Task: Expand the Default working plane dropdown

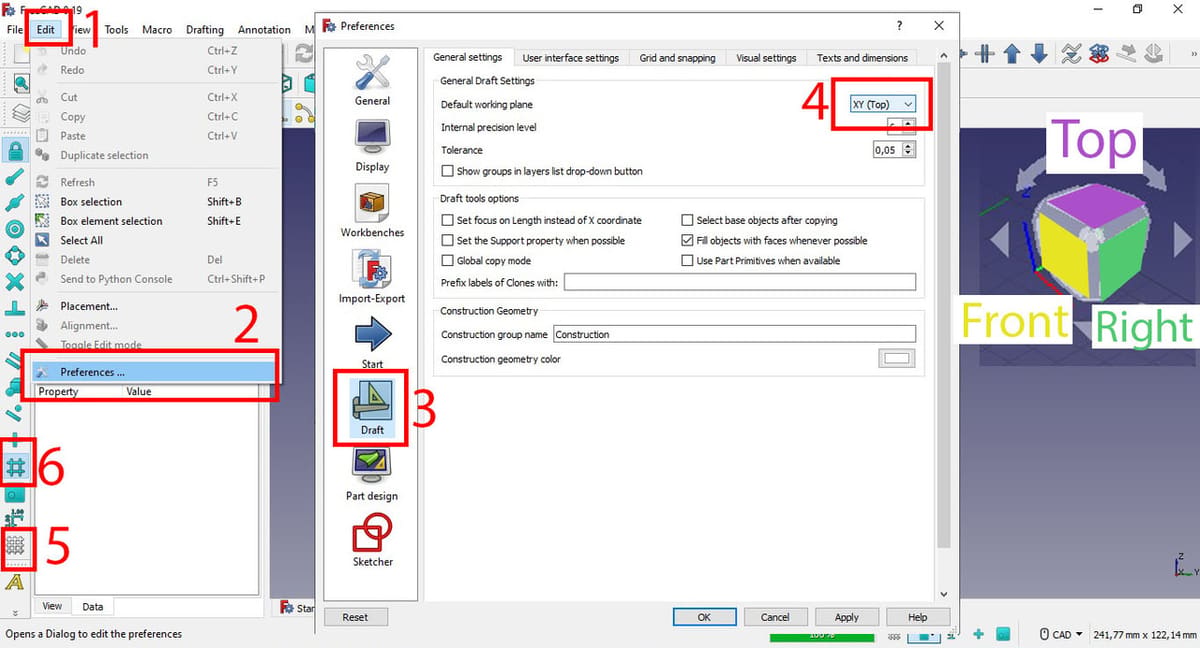Action: pyautogui.click(x=882, y=104)
